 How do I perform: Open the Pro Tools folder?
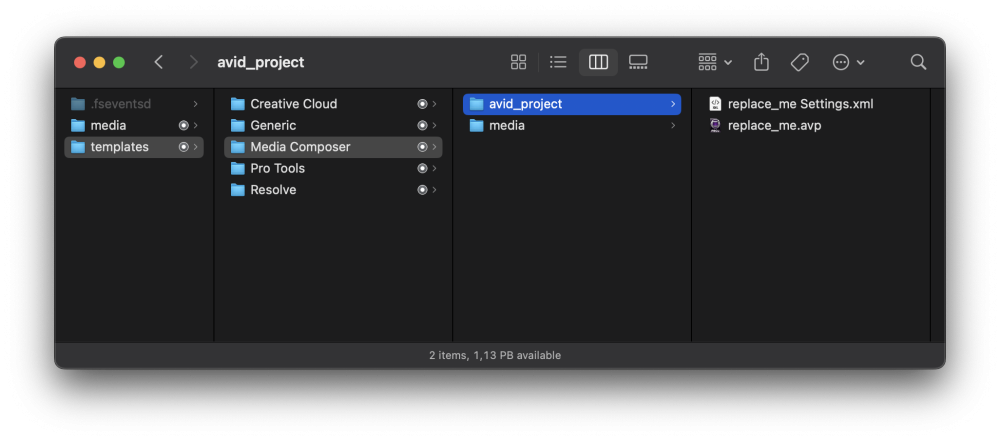pos(277,168)
